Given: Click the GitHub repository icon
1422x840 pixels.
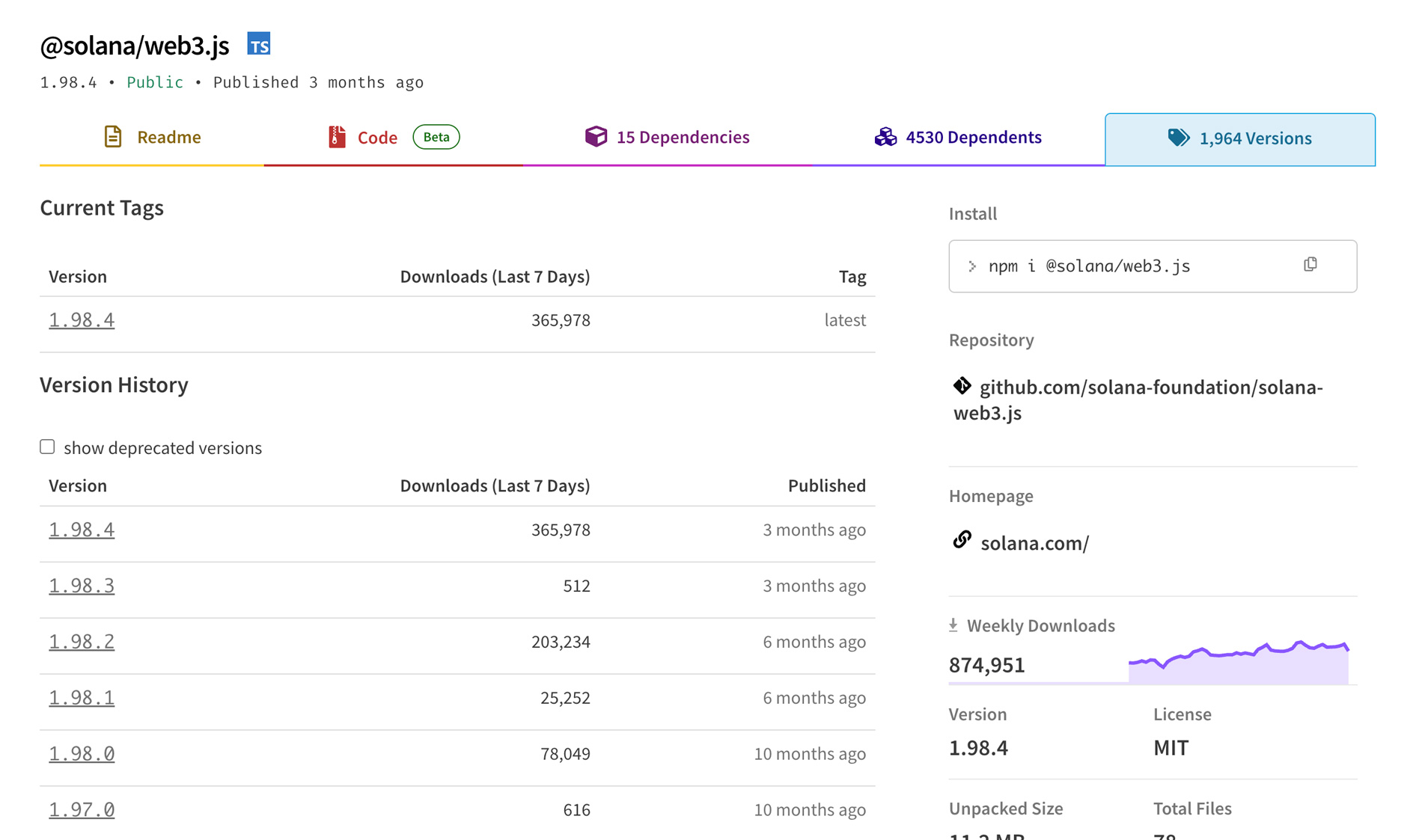Looking at the screenshot, I should click(961, 387).
